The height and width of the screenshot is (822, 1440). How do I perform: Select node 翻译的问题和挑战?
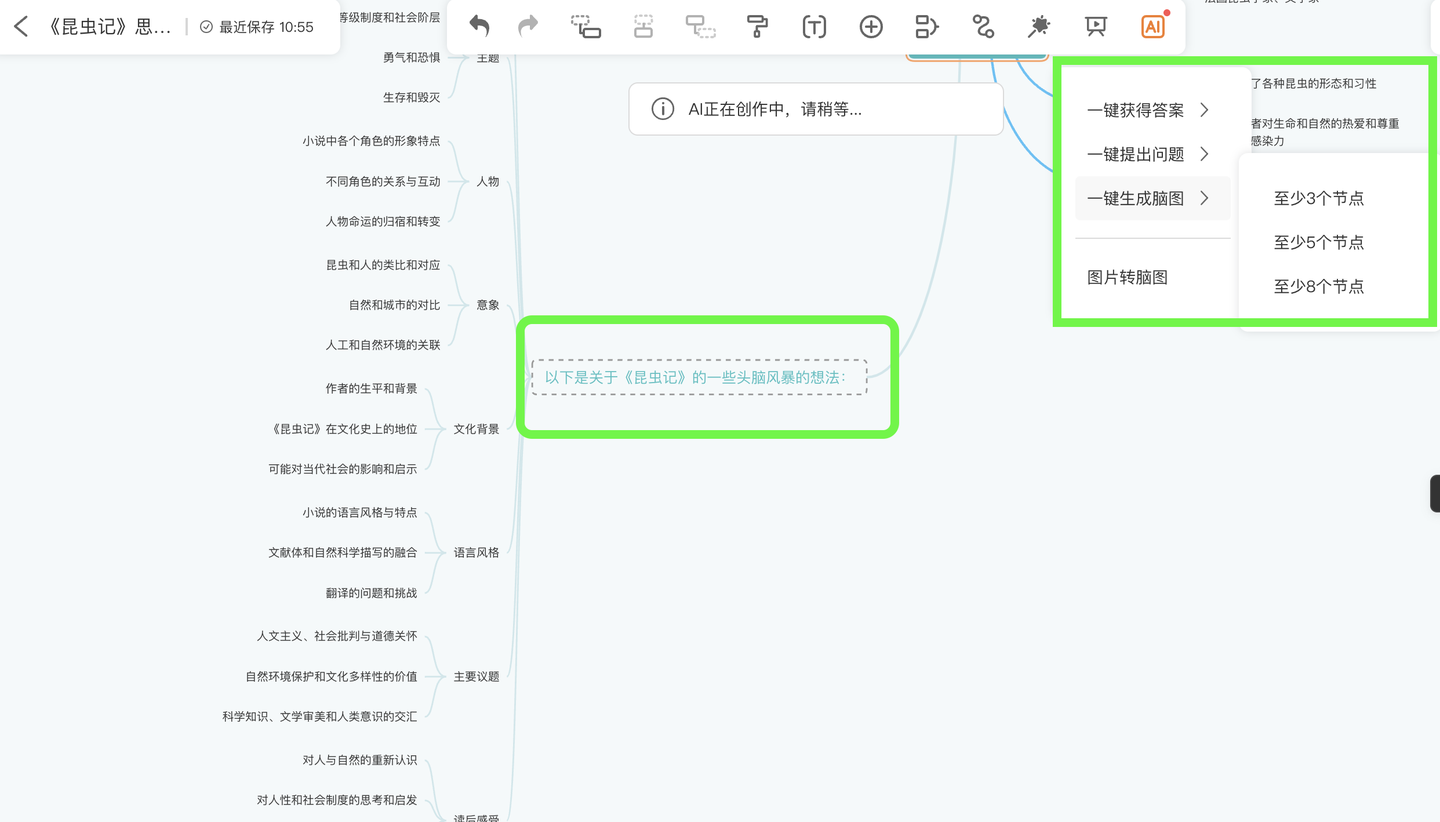click(x=371, y=593)
